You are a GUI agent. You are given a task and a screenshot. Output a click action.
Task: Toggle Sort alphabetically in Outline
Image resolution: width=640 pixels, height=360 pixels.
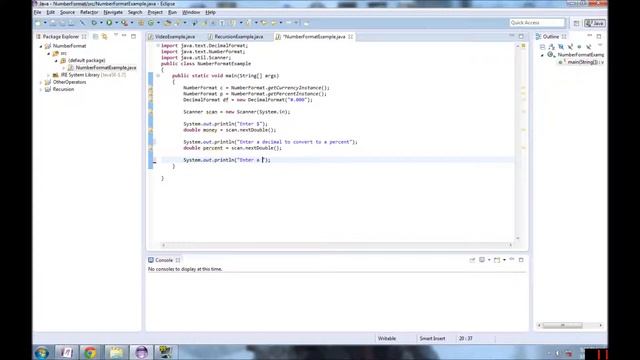(x=552, y=47)
